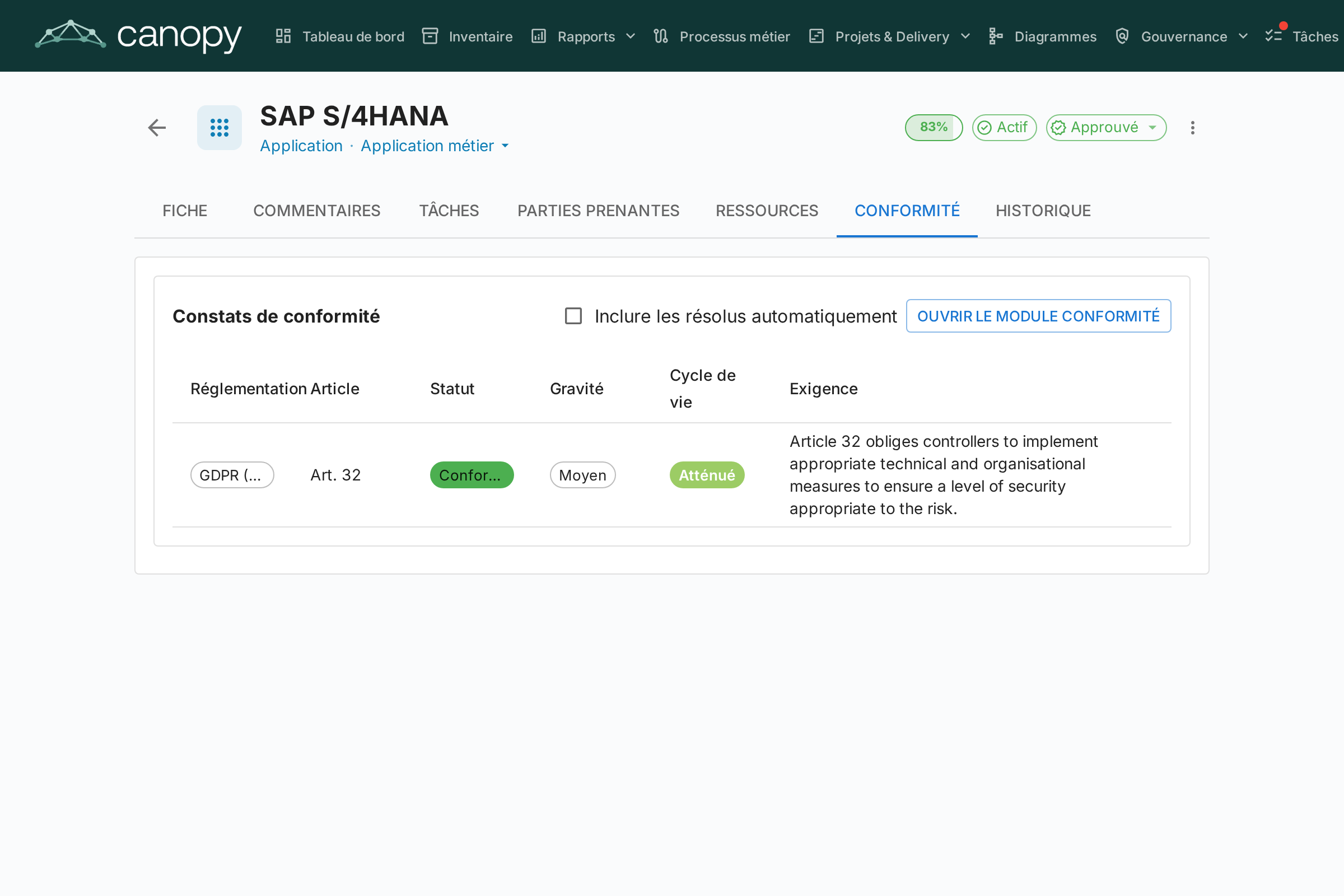1344x896 pixels.
Task: Click the Projets & Delivery icon
Action: click(816, 36)
